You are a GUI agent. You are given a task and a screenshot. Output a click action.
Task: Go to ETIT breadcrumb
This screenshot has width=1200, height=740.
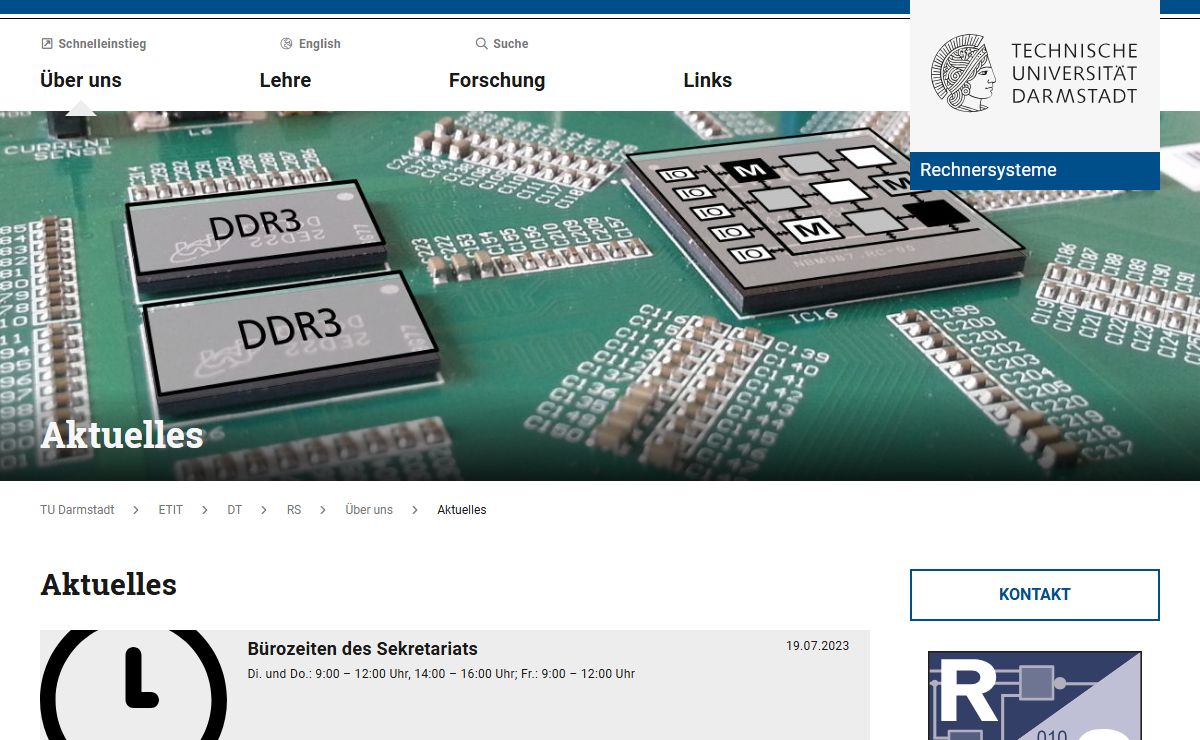click(x=171, y=510)
